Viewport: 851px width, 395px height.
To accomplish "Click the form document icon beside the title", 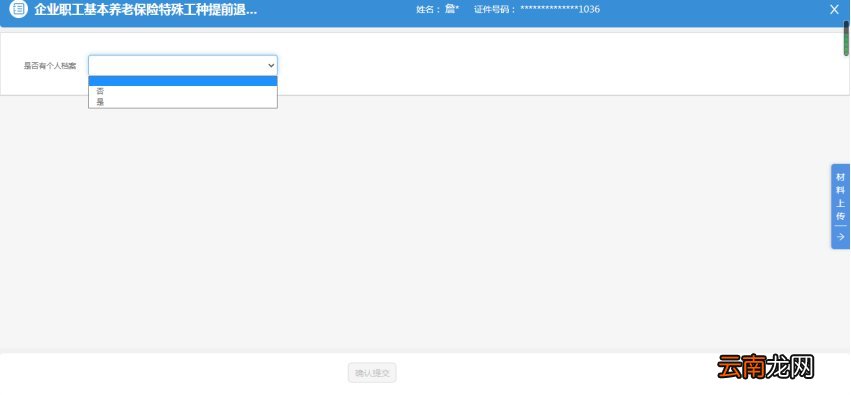I will point(18,9).
